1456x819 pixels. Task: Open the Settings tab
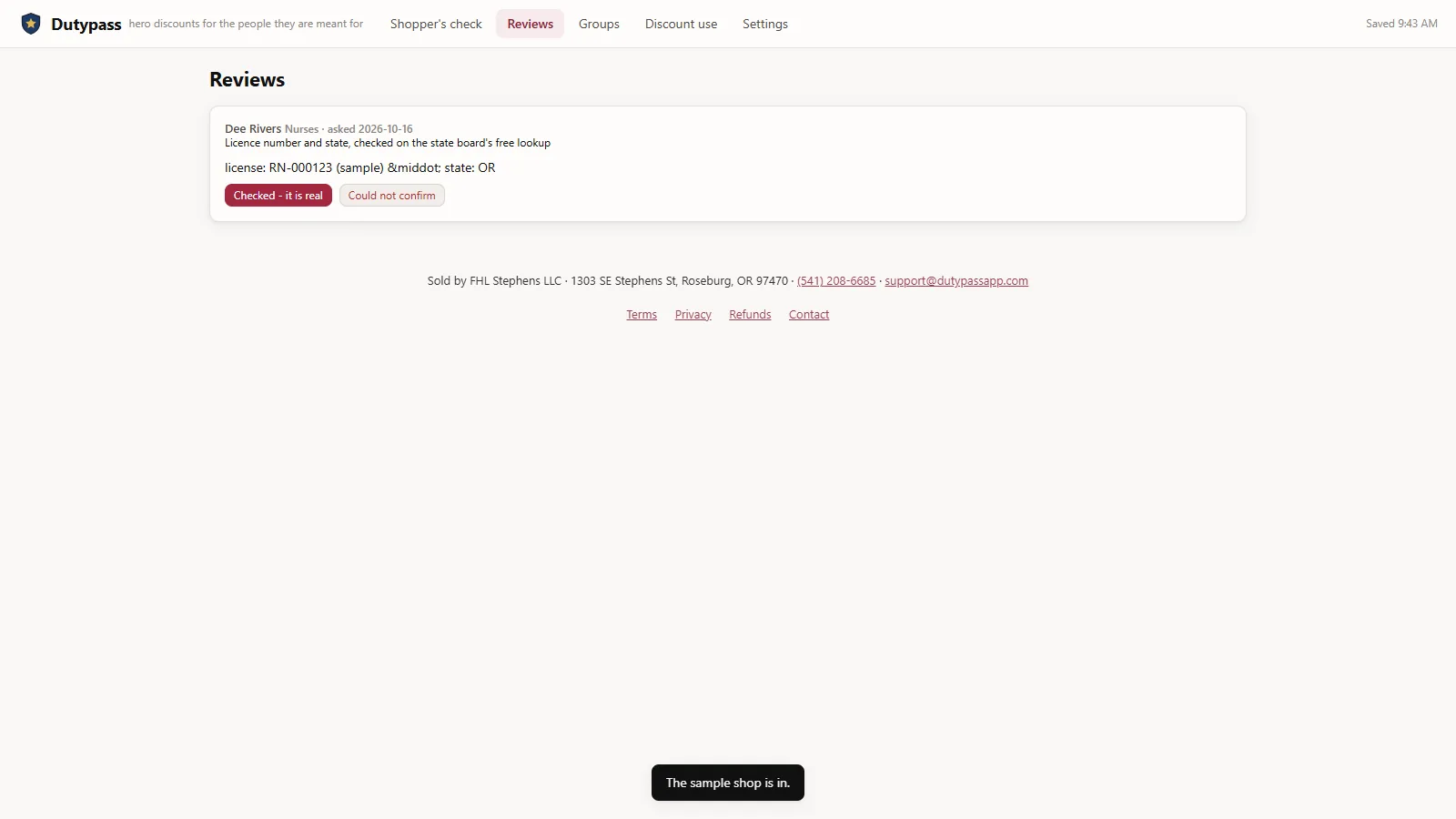(x=765, y=24)
